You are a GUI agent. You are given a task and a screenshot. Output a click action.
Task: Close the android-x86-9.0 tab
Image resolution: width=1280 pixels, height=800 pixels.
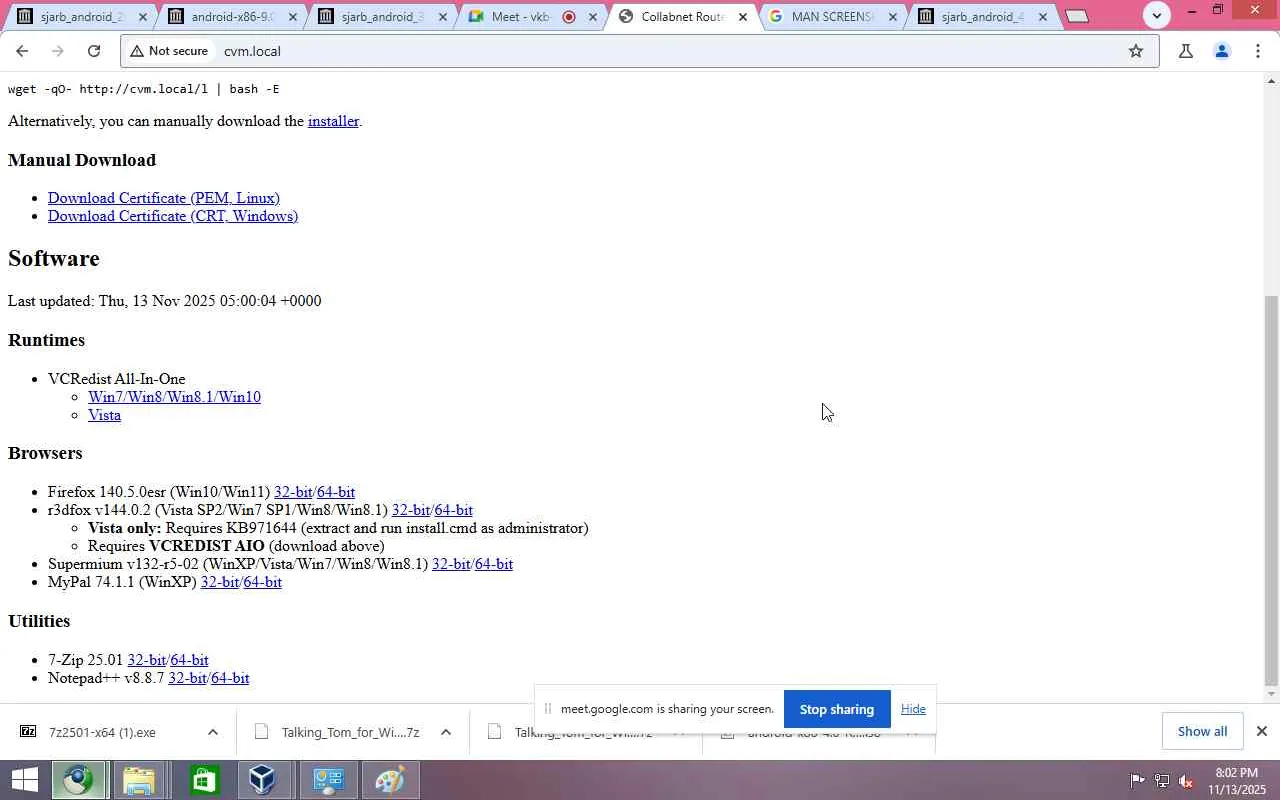coord(293,17)
